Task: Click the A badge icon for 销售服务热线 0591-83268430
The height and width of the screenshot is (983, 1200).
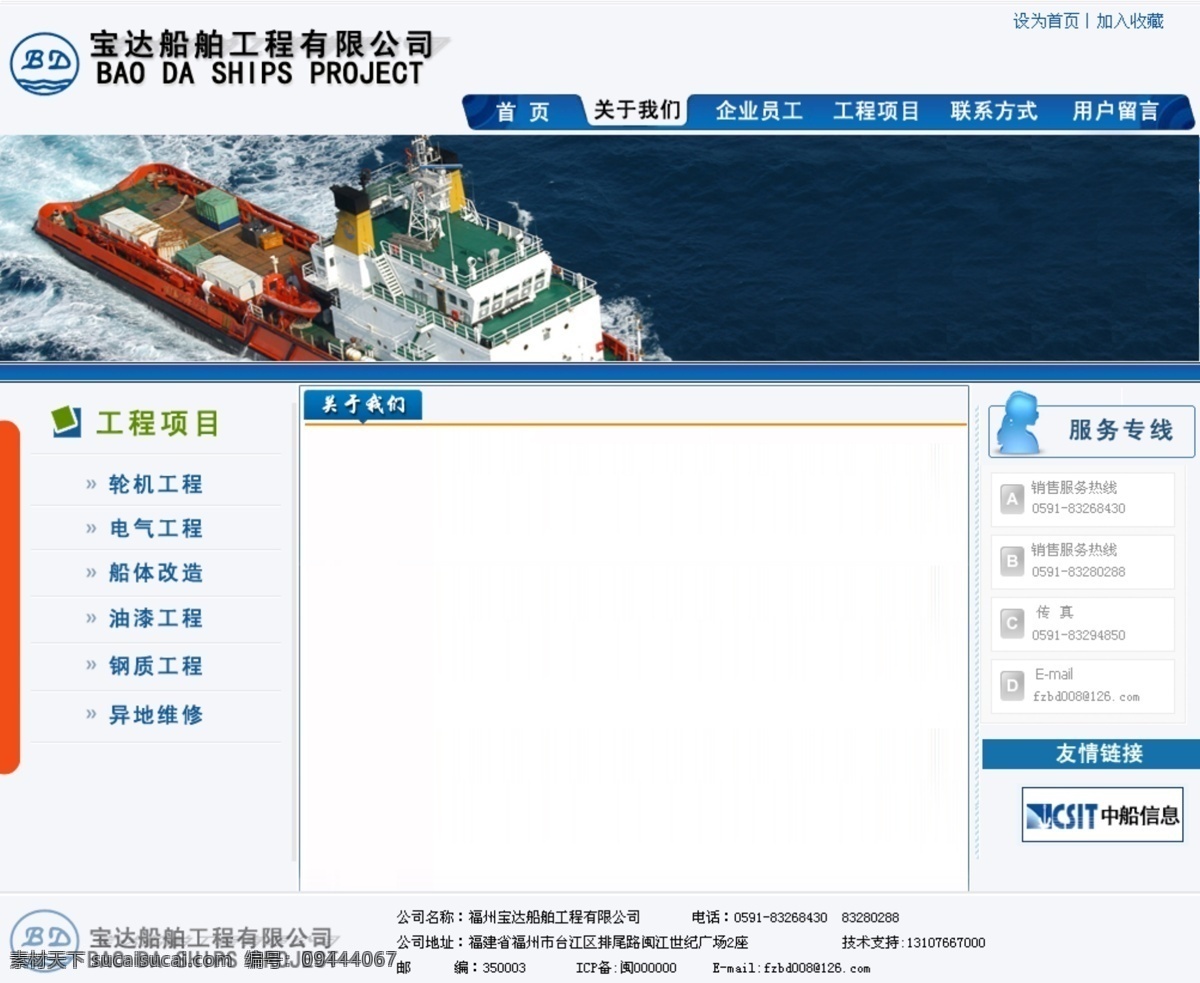Action: (1012, 499)
